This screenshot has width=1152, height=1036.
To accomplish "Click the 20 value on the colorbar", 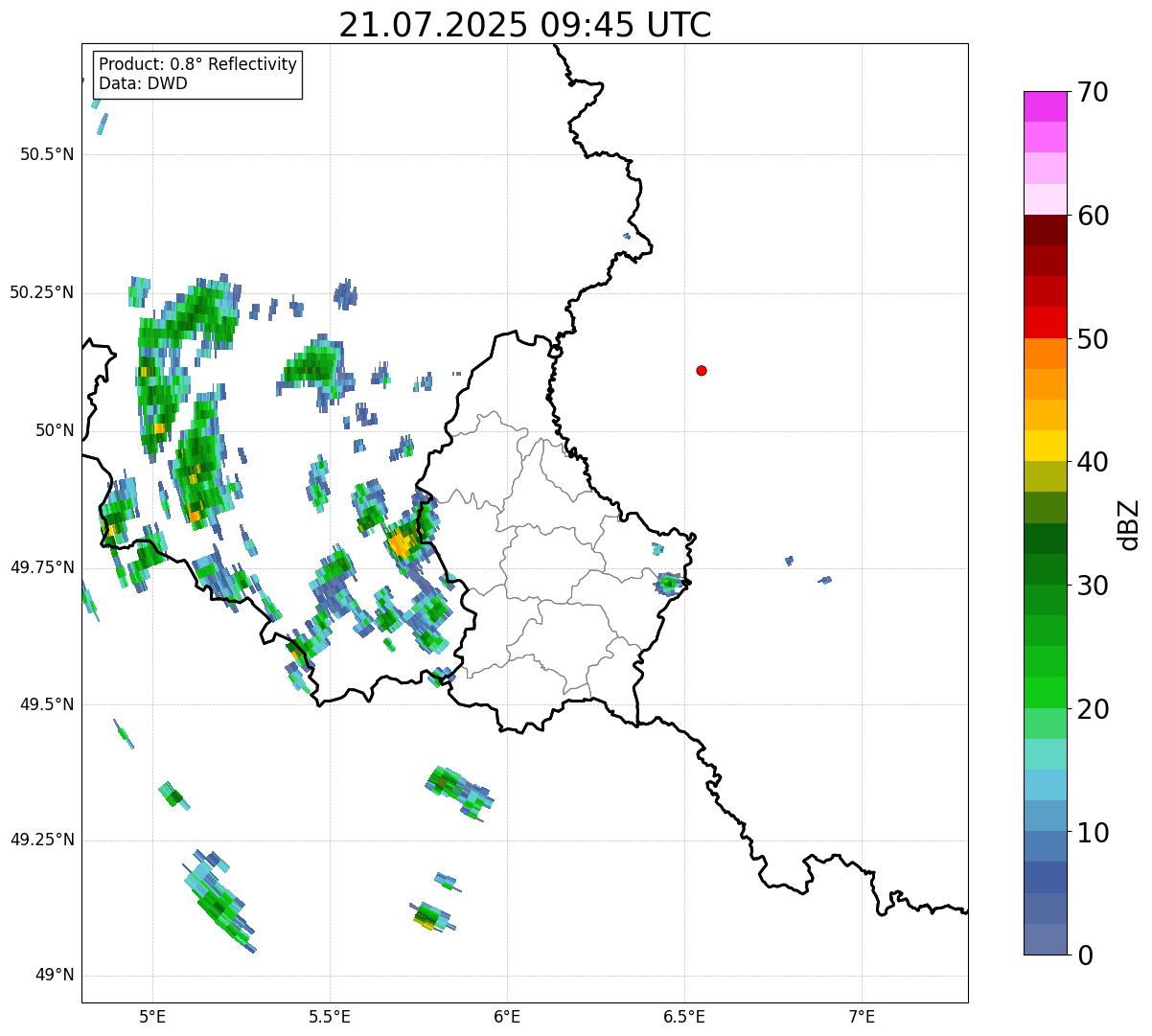I will click(x=1093, y=709).
